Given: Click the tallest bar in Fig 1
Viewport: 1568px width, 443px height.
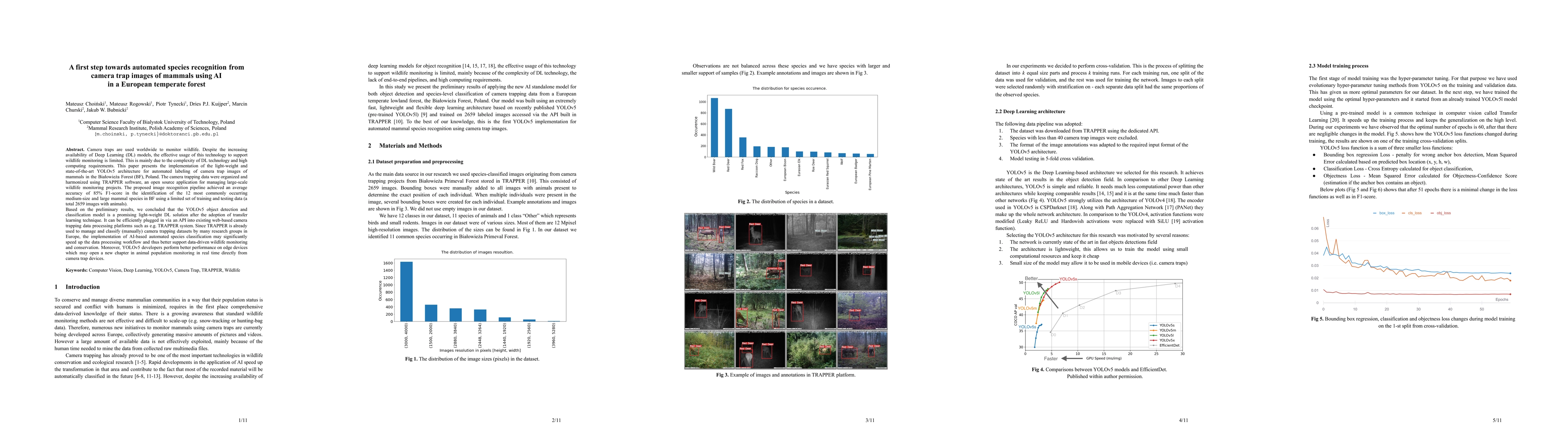Looking at the screenshot, I should (406, 291).
